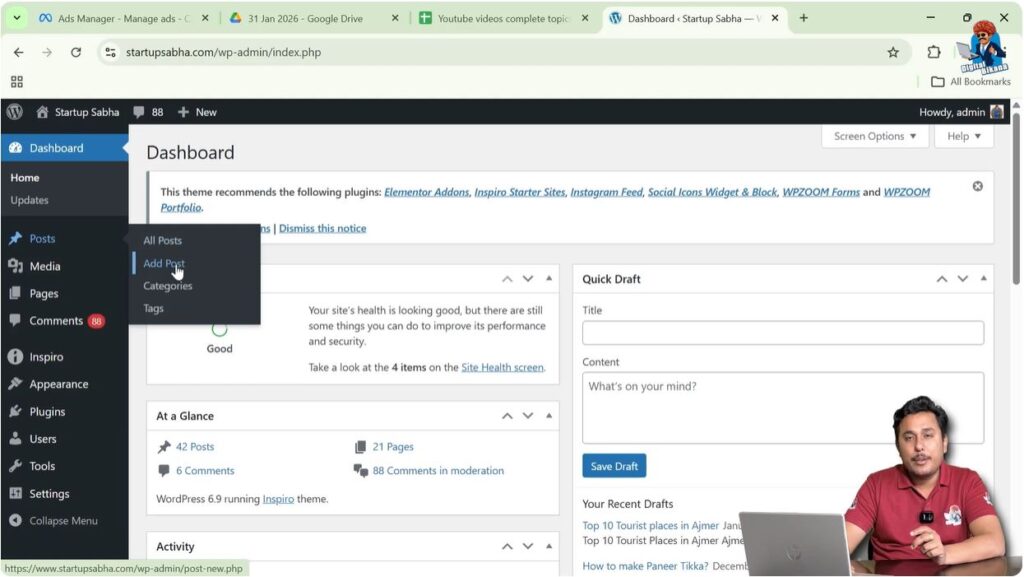1024x577 pixels.
Task: Click the Save Draft button
Action: [x=613, y=465]
